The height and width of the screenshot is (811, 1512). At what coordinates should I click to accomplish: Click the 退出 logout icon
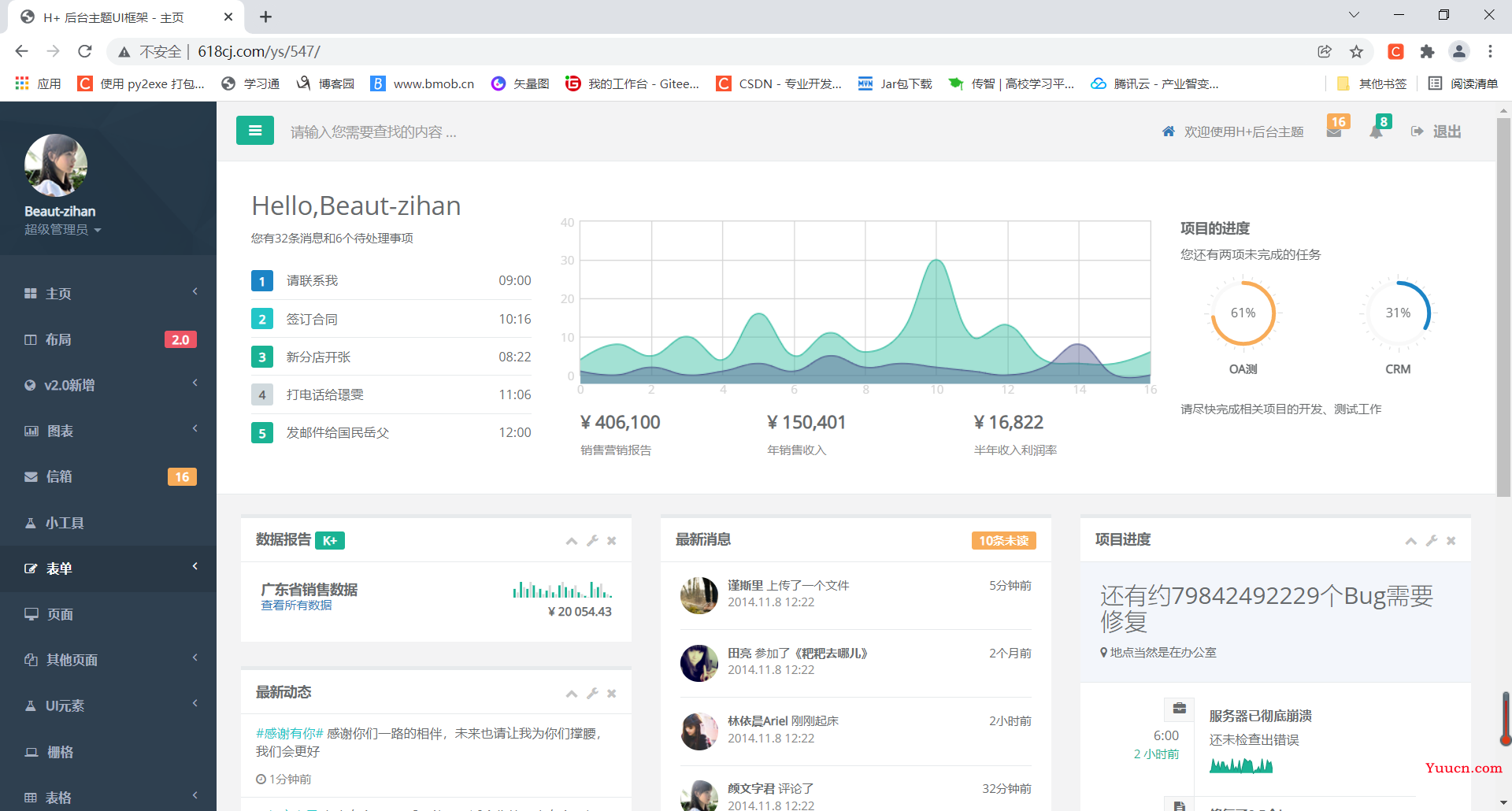(1417, 131)
